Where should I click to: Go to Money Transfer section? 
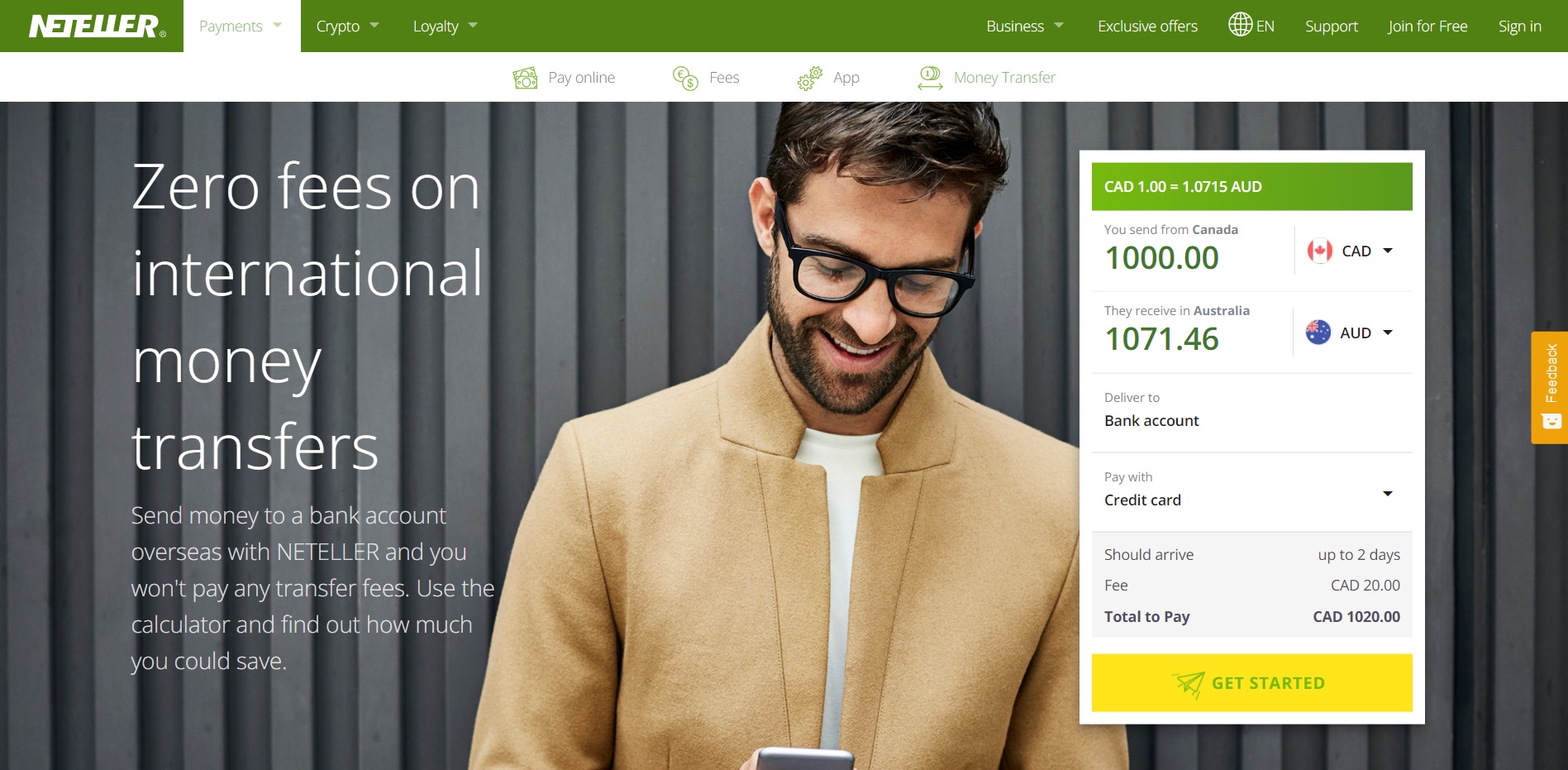click(1004, 78)
